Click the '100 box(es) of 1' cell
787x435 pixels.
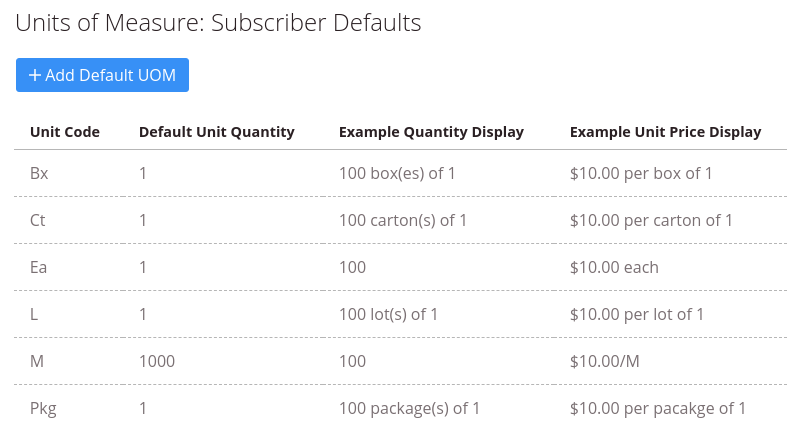click(397, 173)
